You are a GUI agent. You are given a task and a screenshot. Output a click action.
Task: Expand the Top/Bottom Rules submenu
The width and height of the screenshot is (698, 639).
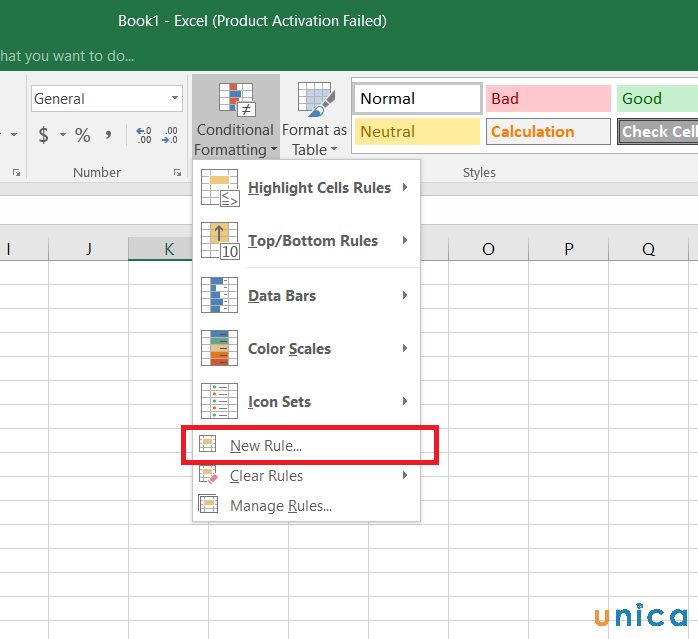coord(312,241)
